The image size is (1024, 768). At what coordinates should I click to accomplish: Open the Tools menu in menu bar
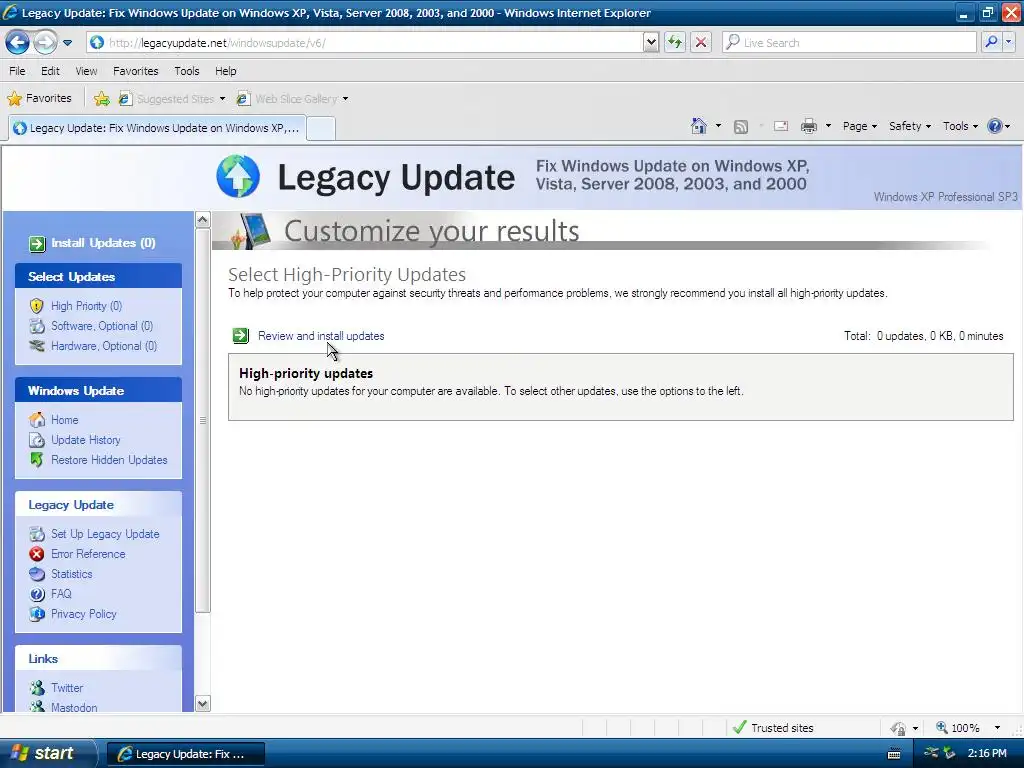pyautogui.click(x=187, y=71)
